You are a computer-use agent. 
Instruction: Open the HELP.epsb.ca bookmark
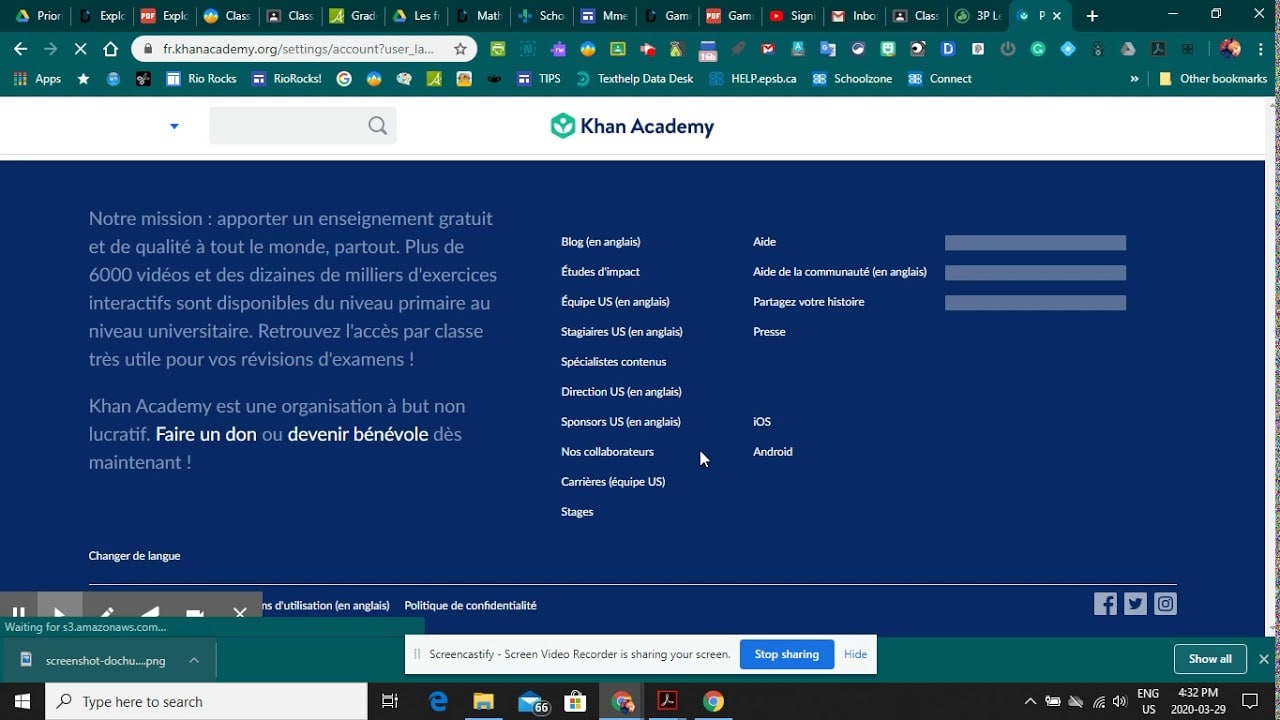click(753, 78)
